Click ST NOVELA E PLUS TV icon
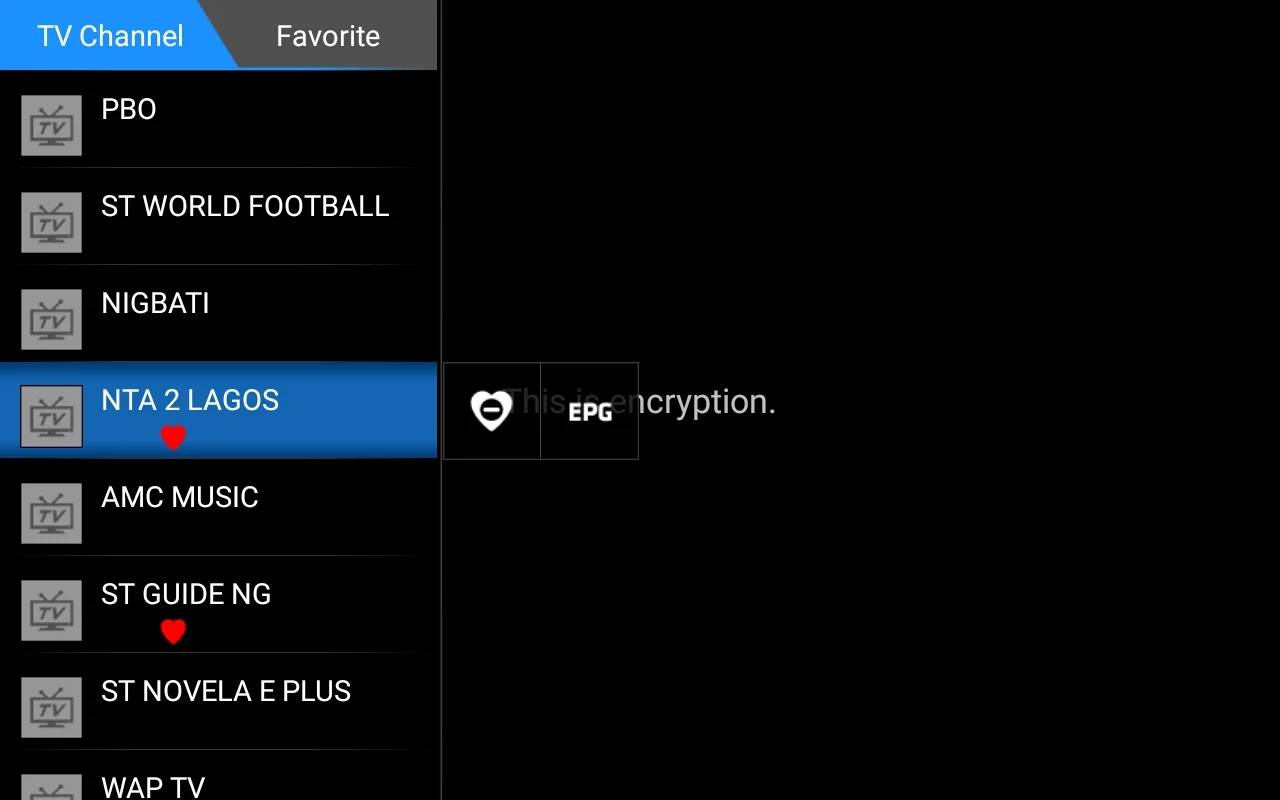Viewport: 1280px width, 800px height. (x=51, y=708)
